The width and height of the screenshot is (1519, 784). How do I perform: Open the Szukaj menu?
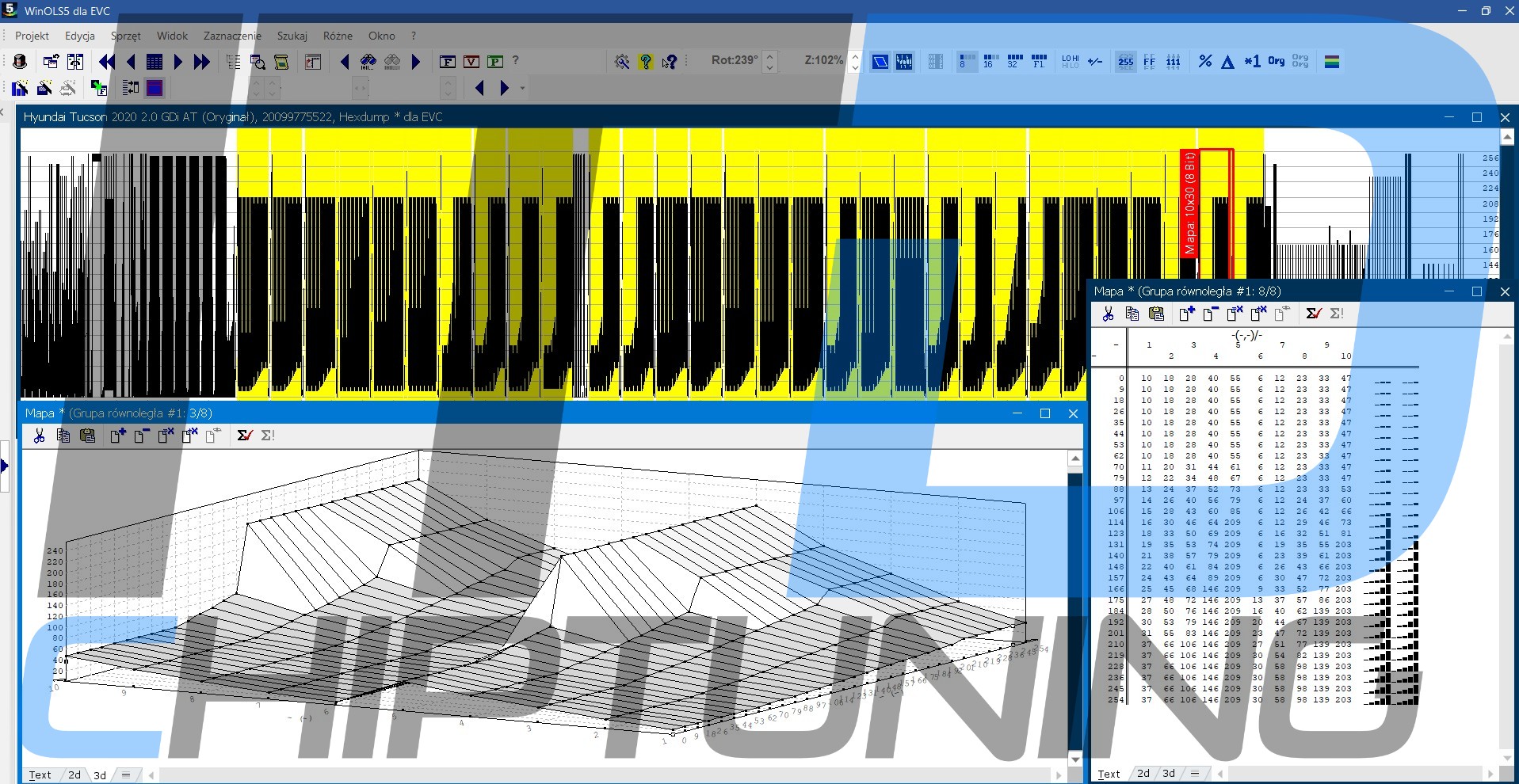[x=292, y=36]
